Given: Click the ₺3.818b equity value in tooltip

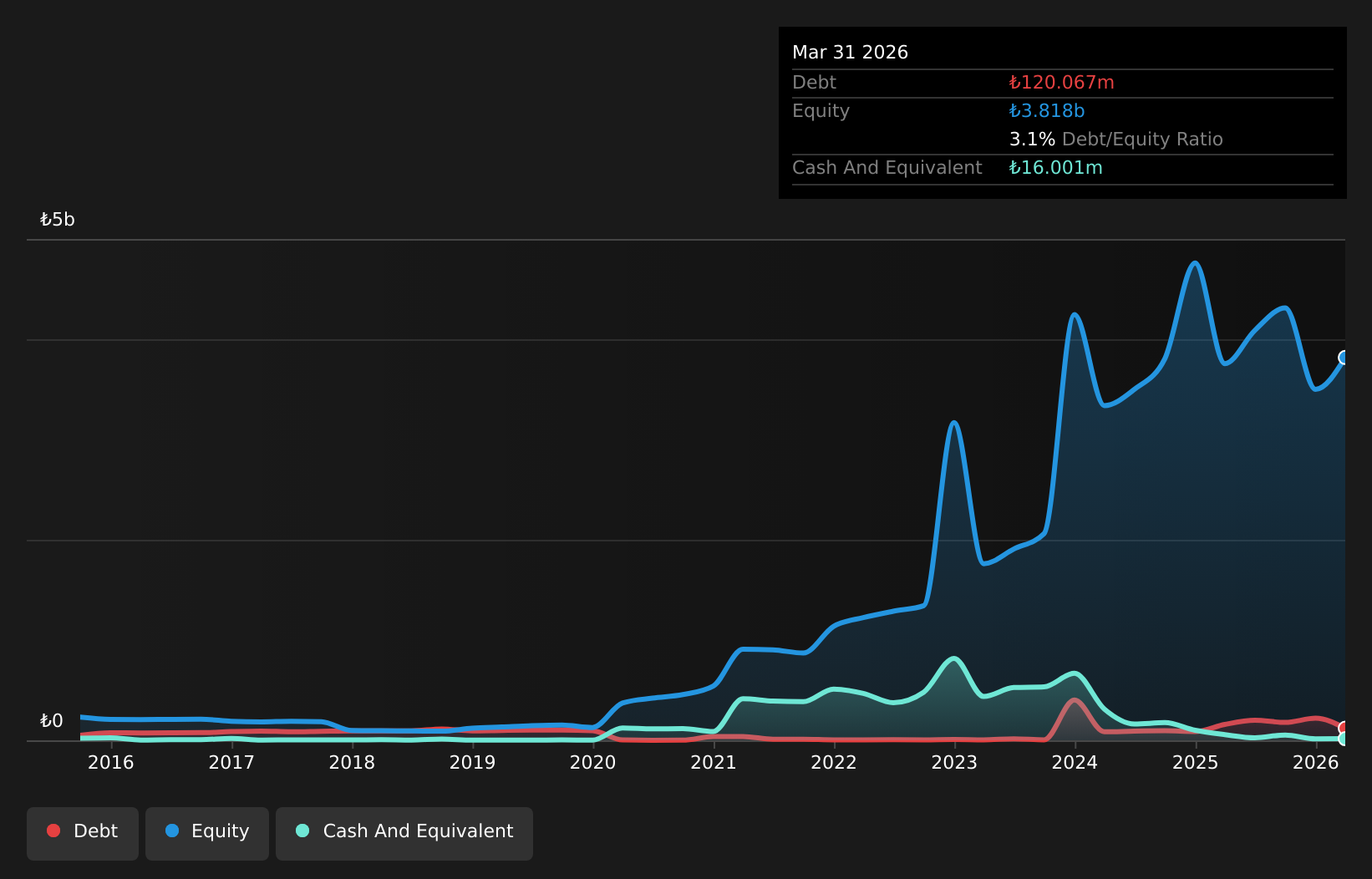Looking at the screenshot, I should pyautogui.click(x=1046, y=111).
